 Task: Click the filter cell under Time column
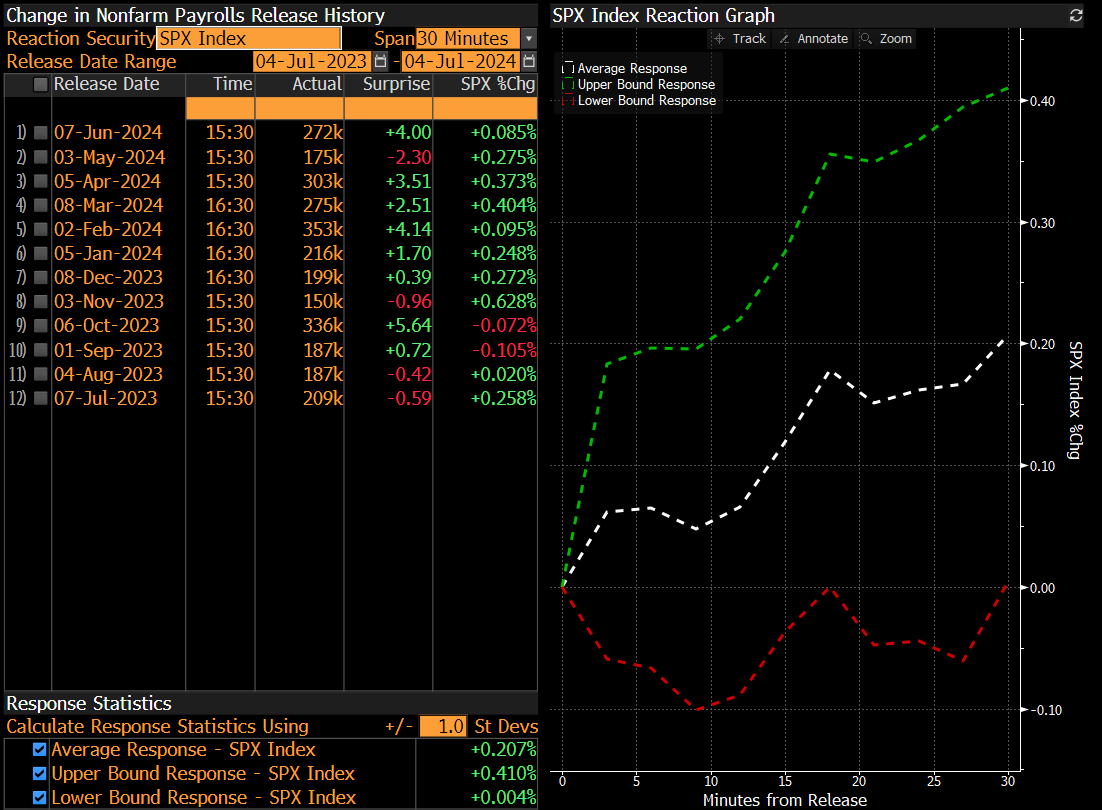(220, 108)
